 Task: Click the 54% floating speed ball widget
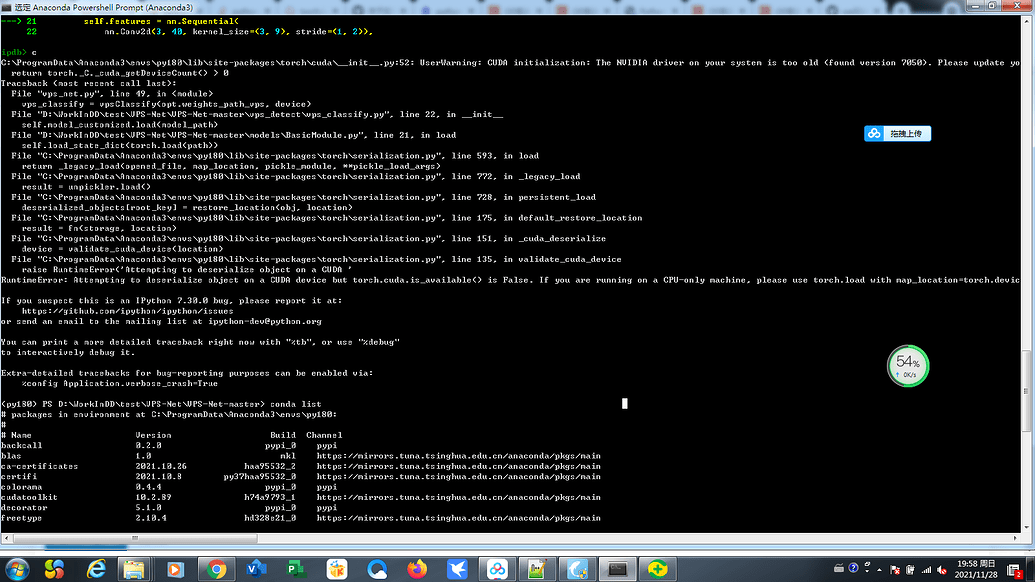click(907, 366)
